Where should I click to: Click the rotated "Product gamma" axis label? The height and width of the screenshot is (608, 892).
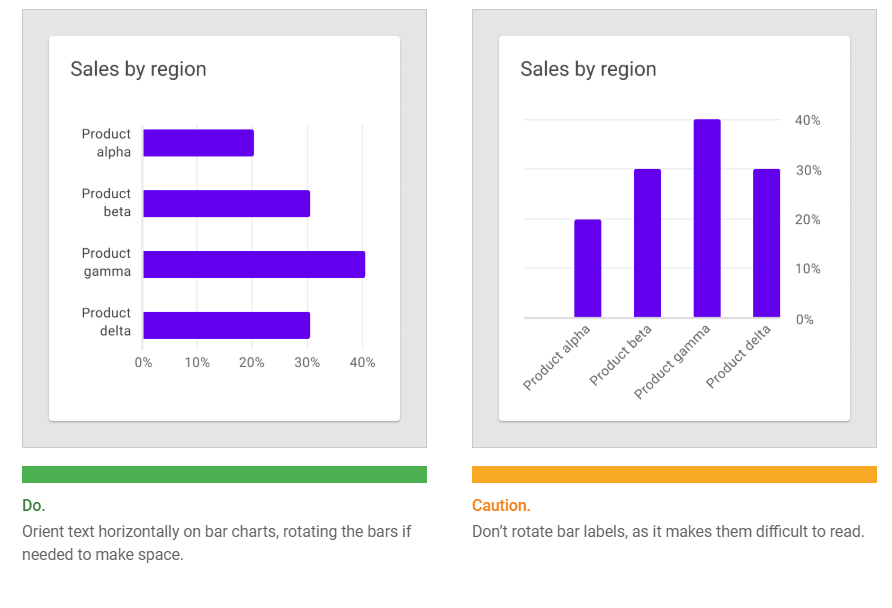click(673, 361)
